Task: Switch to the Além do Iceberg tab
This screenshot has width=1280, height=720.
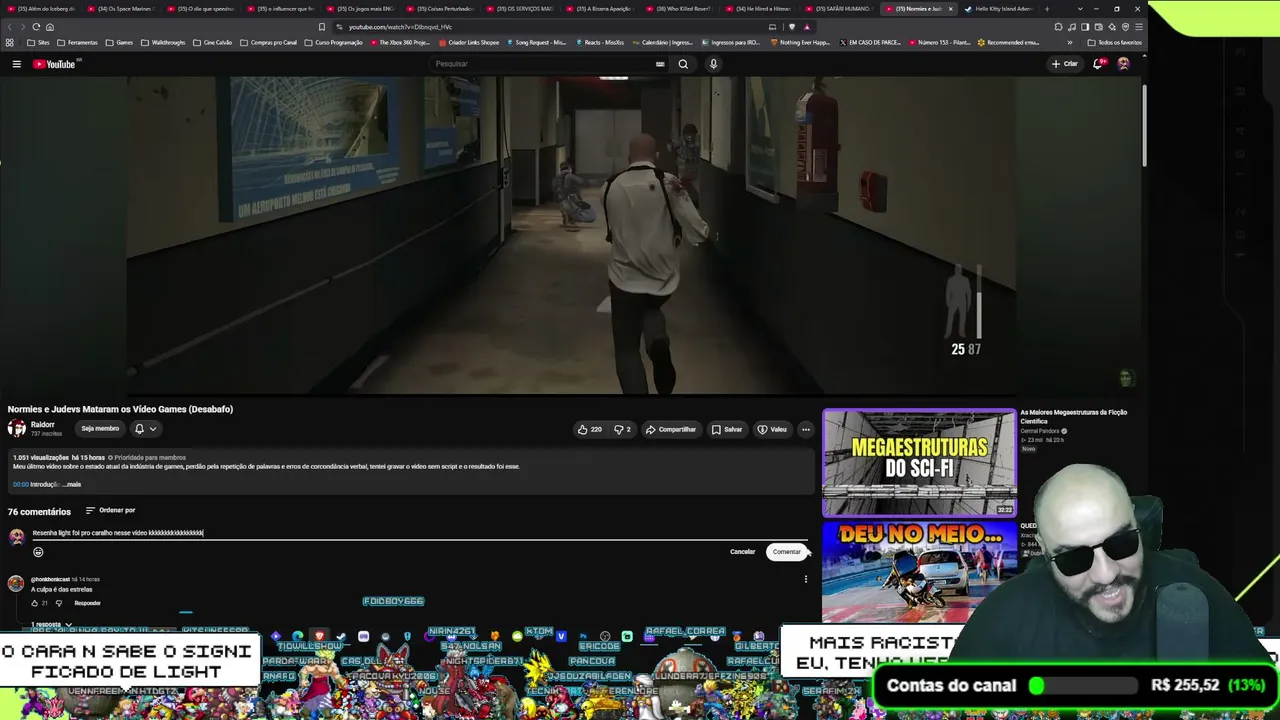Action: coord(43,9)
